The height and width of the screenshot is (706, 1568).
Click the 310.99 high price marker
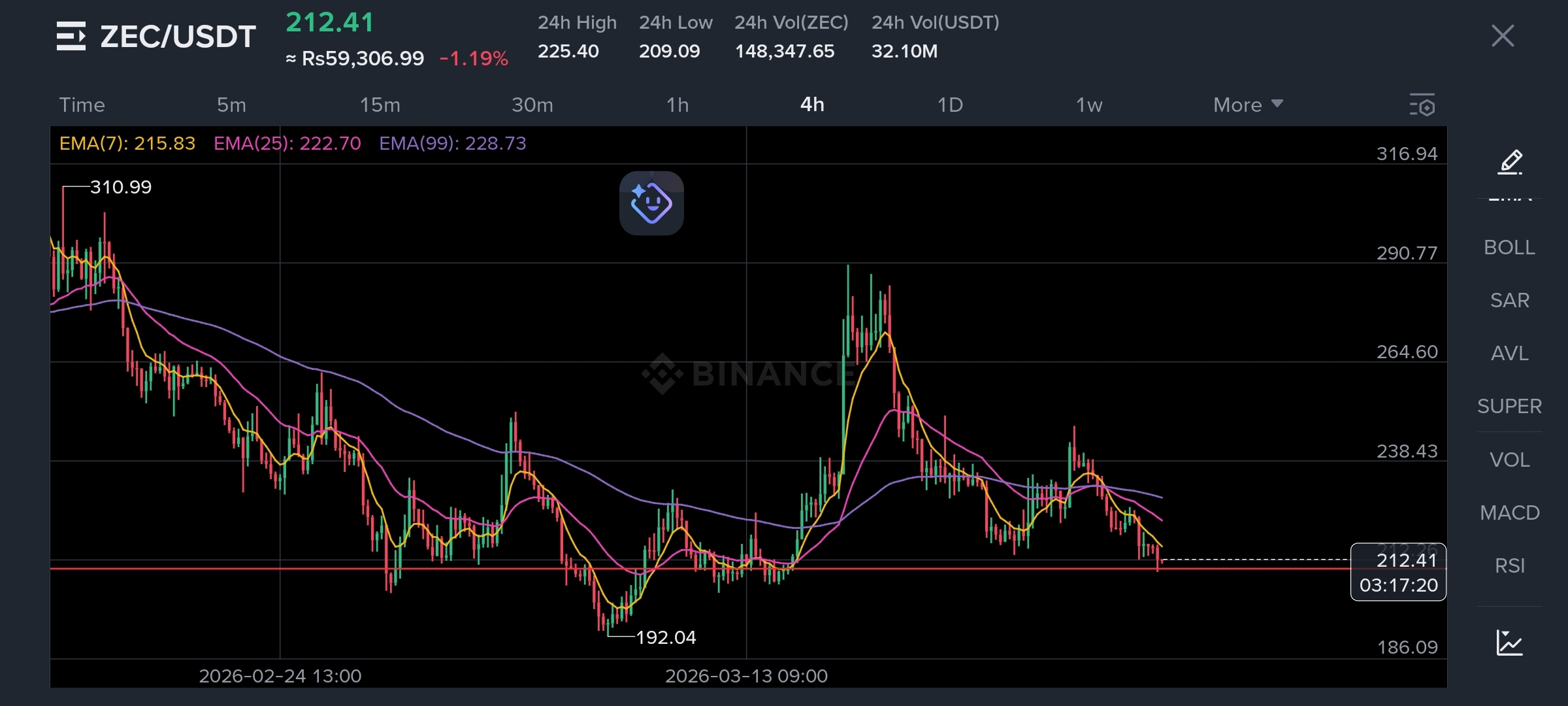[121, 187]
